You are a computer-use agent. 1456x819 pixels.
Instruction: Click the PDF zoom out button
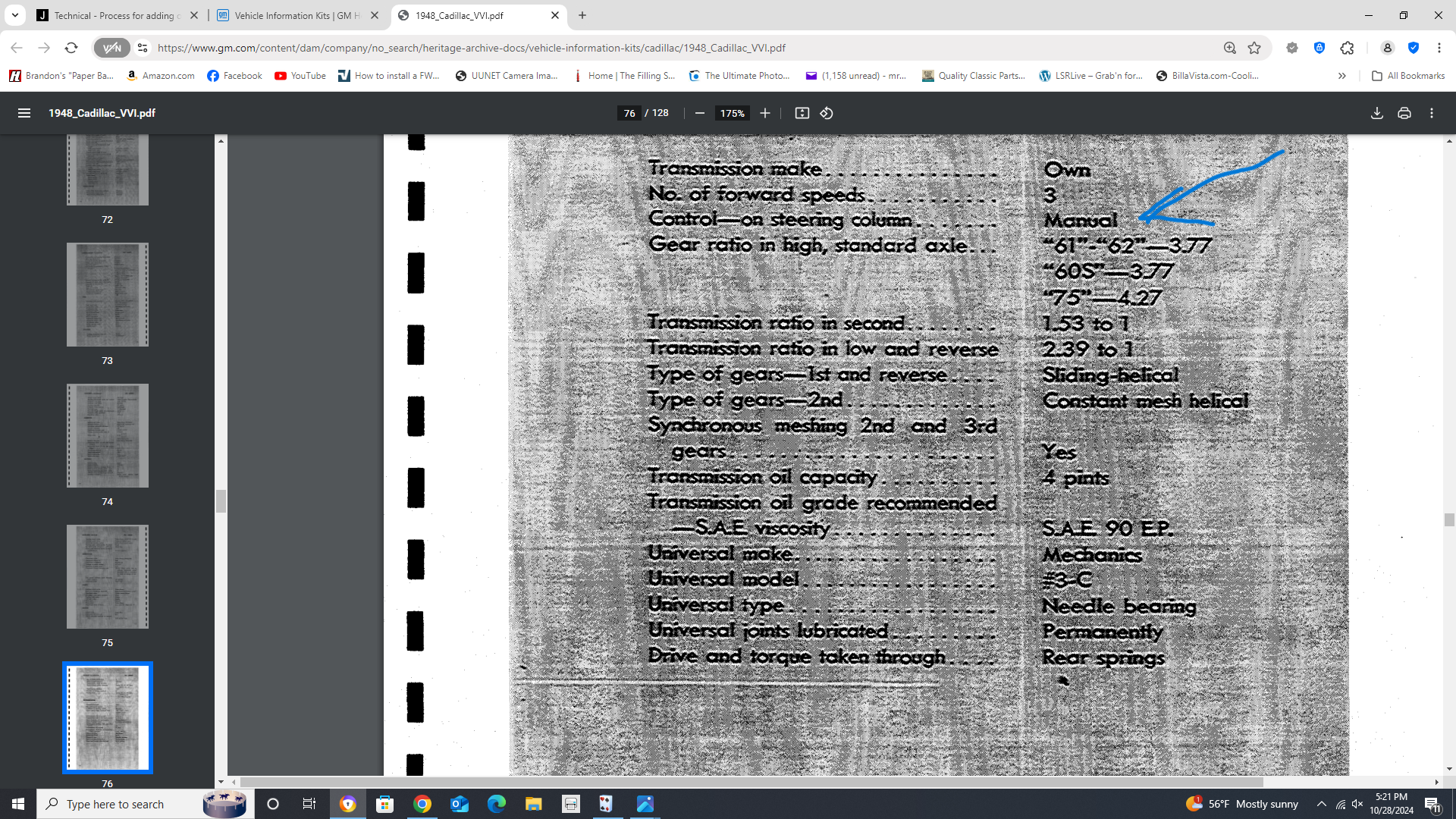(700, 113)
